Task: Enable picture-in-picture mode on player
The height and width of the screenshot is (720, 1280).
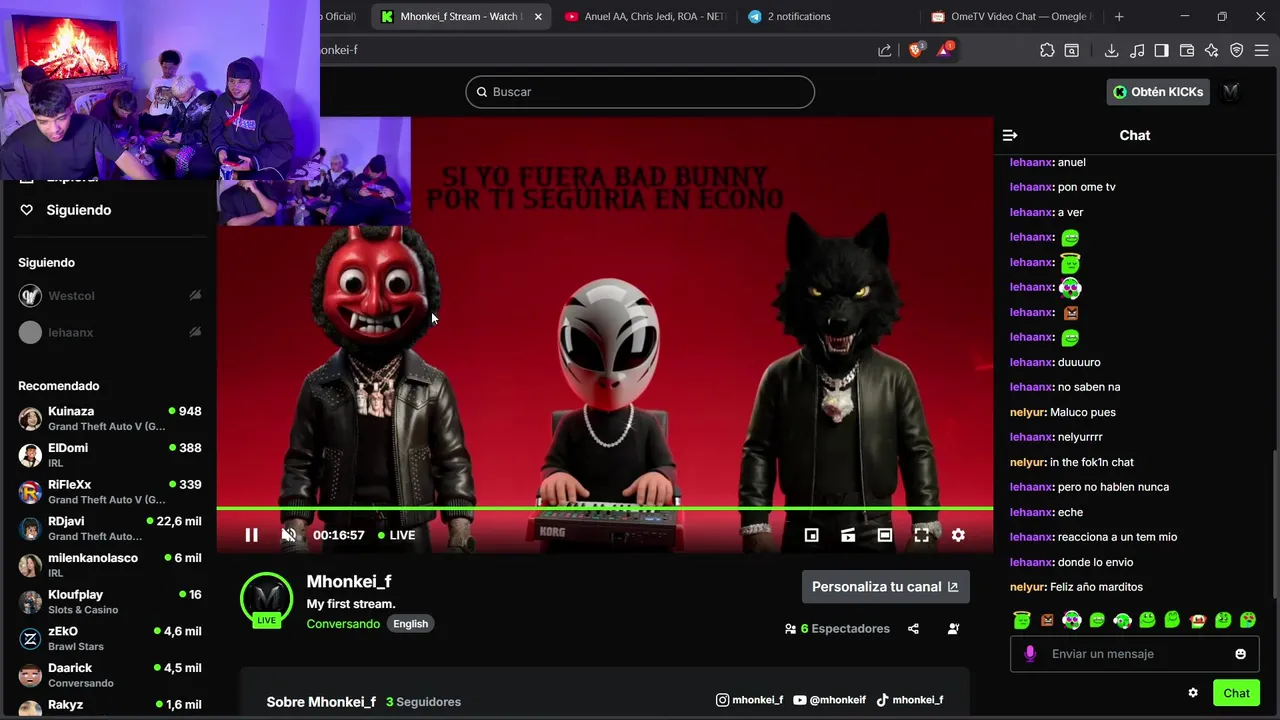Action: click(x=812, y=535)
